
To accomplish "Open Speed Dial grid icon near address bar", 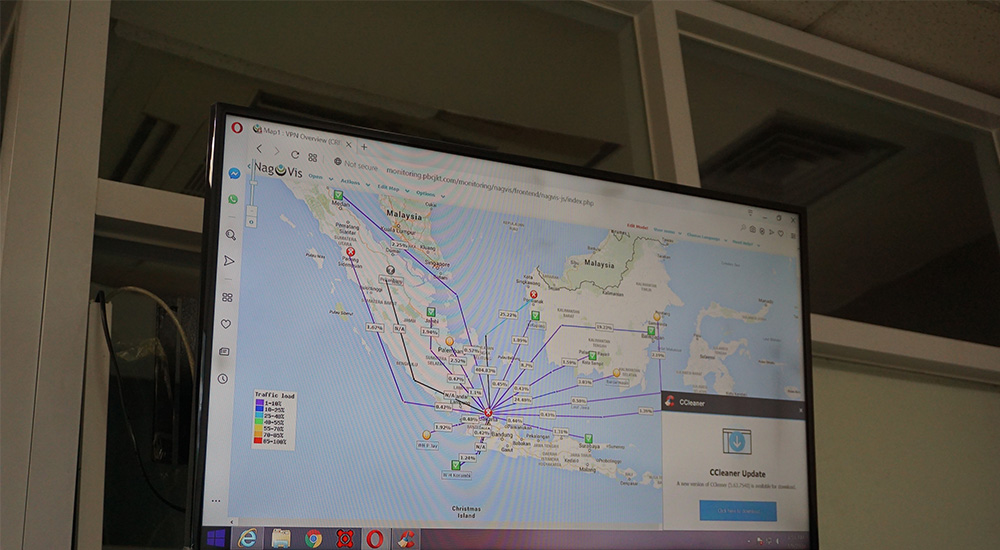I will click(x=313, y=157).
